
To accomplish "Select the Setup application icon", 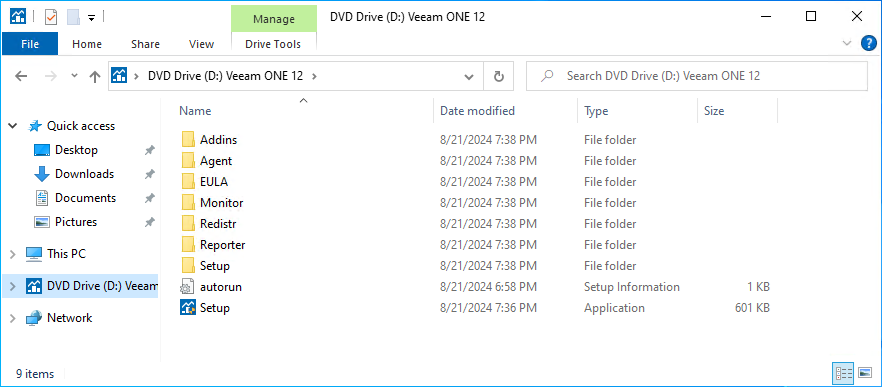I will tap(187, 308).
